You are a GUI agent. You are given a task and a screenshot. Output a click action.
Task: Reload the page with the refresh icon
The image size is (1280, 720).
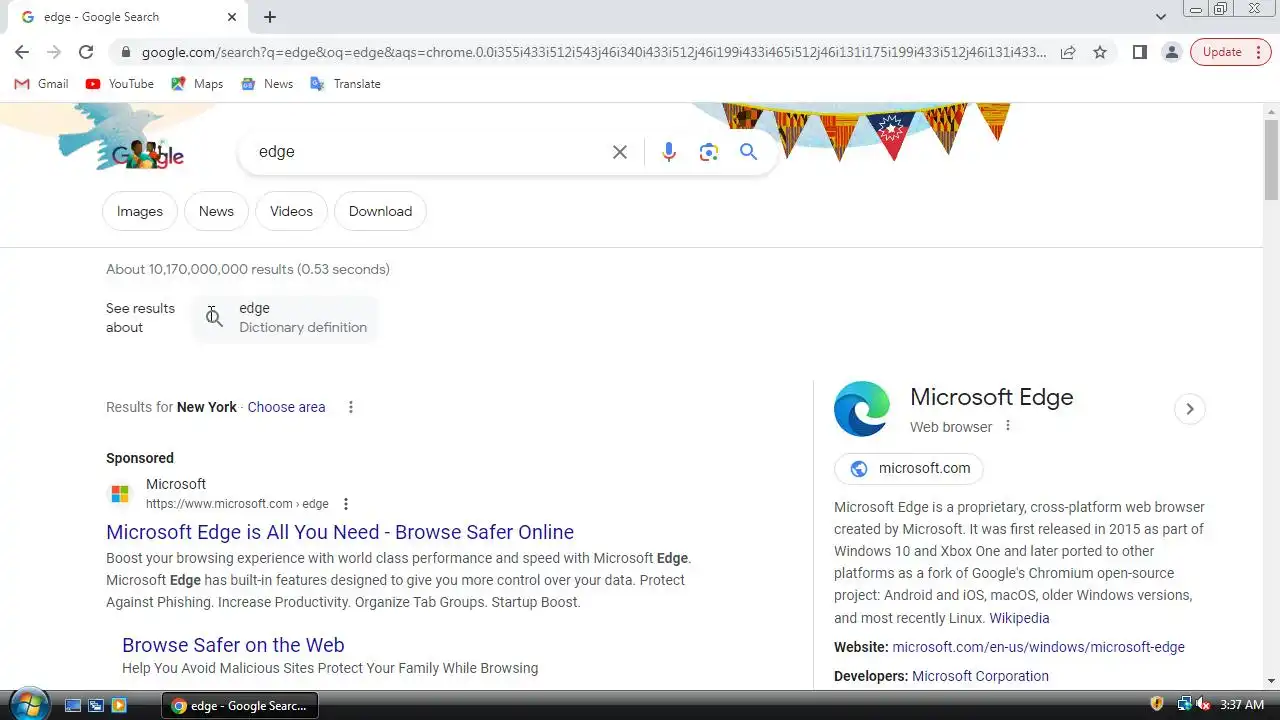pyautogui.click(x=86, y=52)
